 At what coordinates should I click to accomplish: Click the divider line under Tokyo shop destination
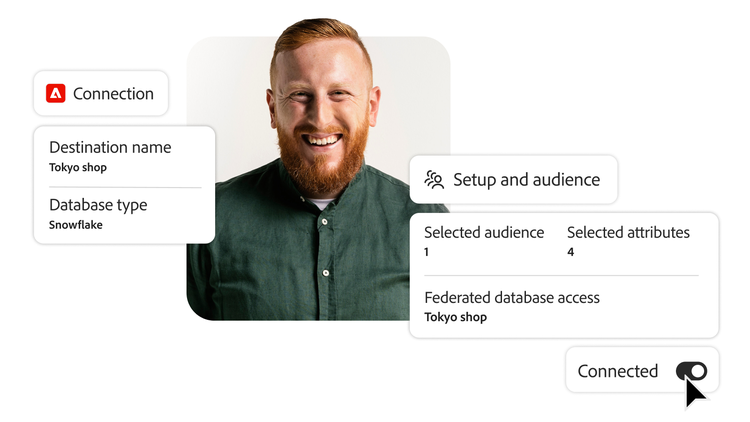click(x=125, y=187)
